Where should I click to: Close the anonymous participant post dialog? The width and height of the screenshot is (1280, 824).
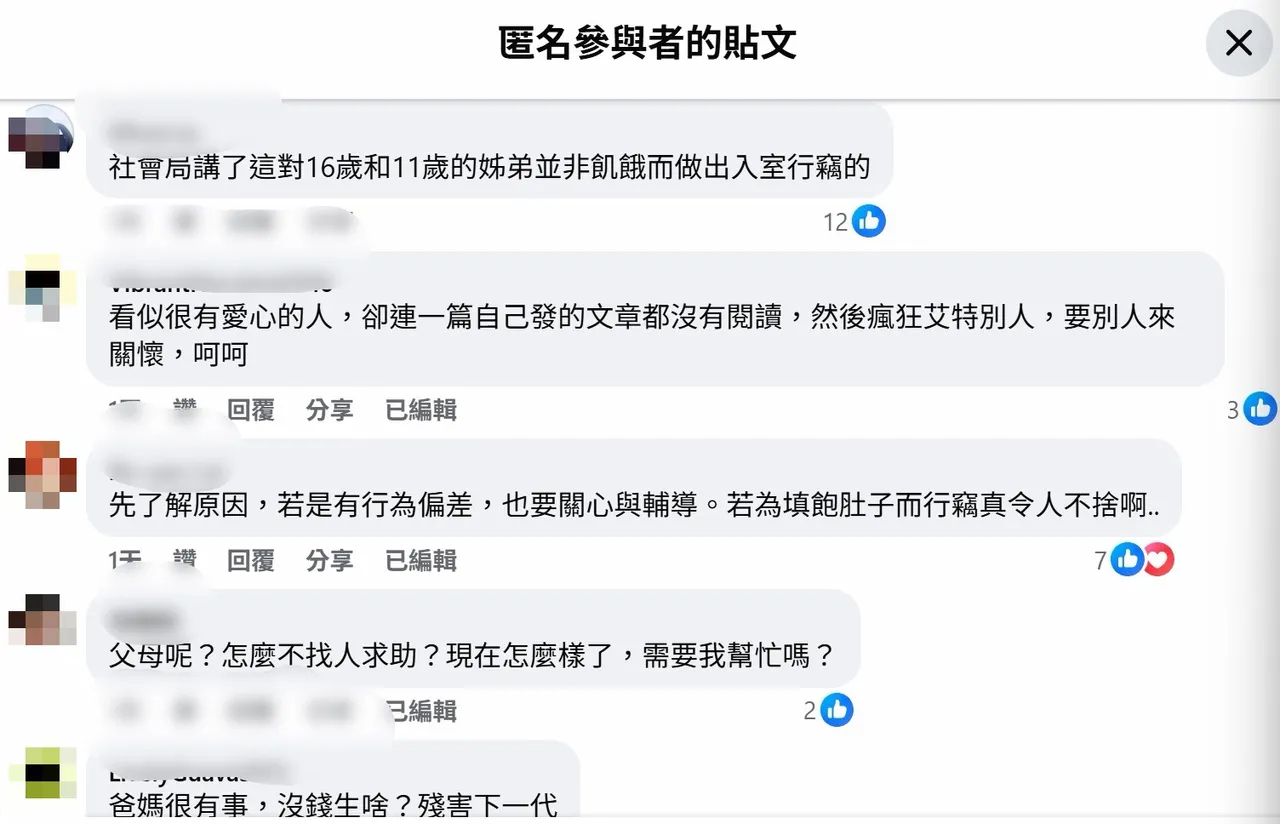[x=1239, y=43]
